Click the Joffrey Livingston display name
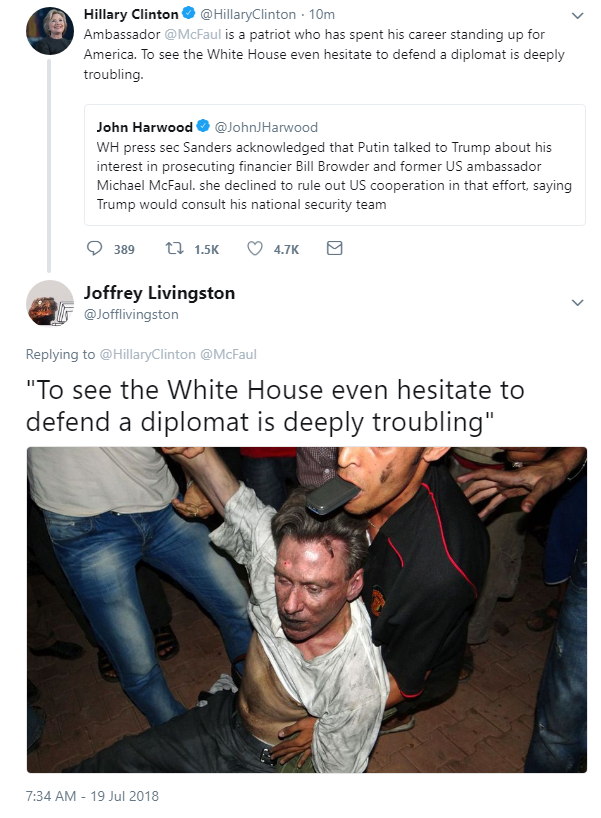The height and width of the screenshot is (818, 601). click(159, 293)
